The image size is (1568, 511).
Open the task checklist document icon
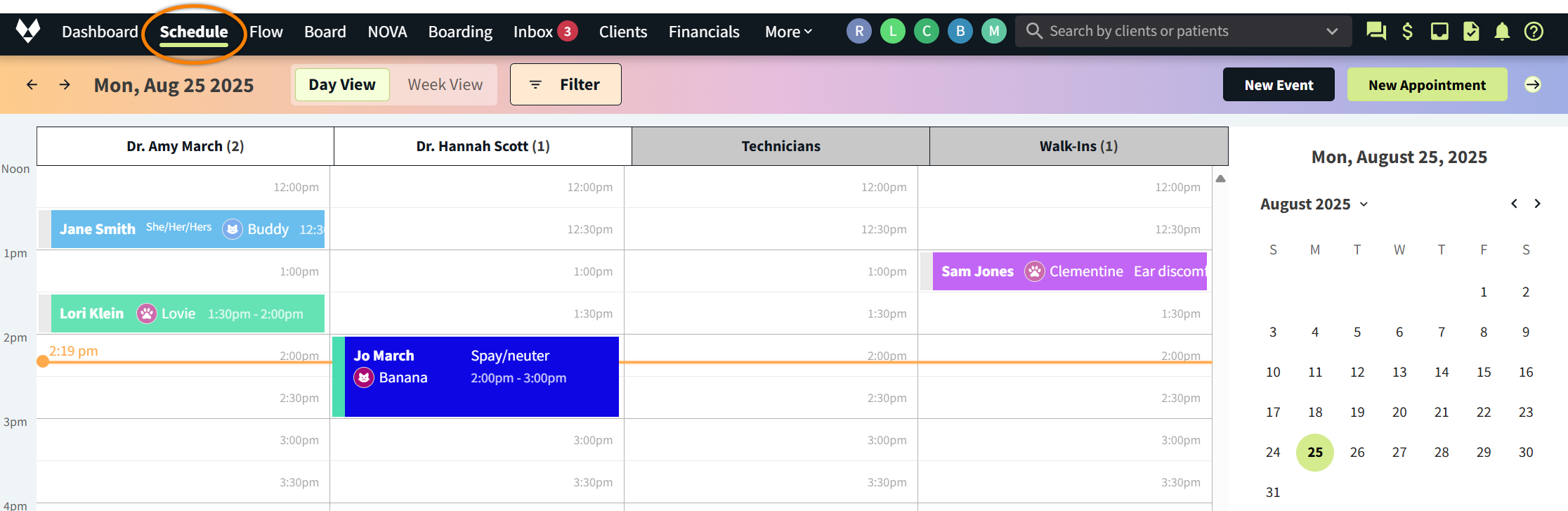1470,30
